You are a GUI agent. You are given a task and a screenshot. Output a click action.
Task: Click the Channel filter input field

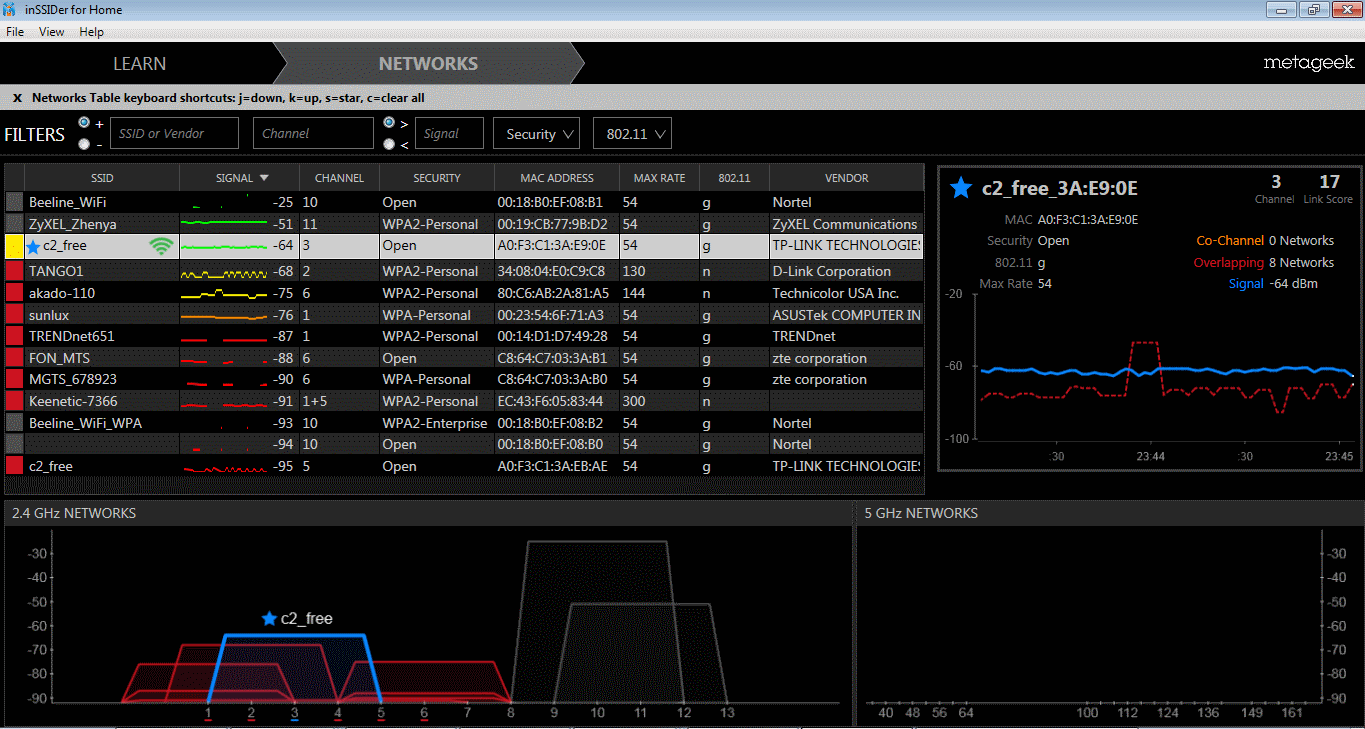313,133
